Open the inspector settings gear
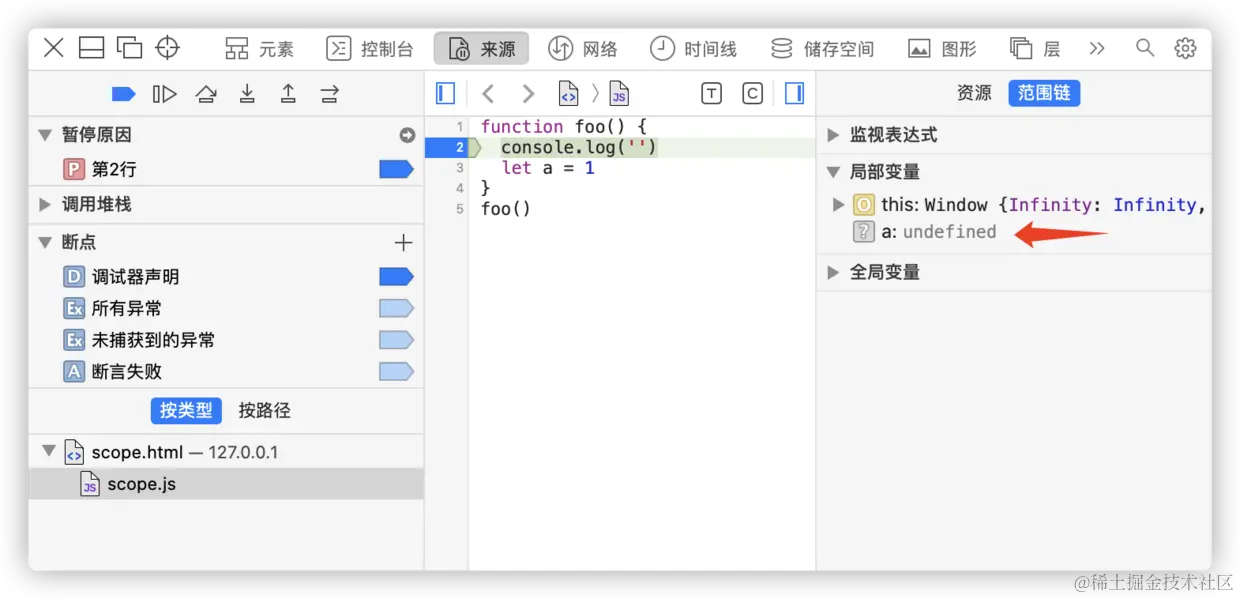Screen dimensions: 1240x599 tap(1185, 47)
